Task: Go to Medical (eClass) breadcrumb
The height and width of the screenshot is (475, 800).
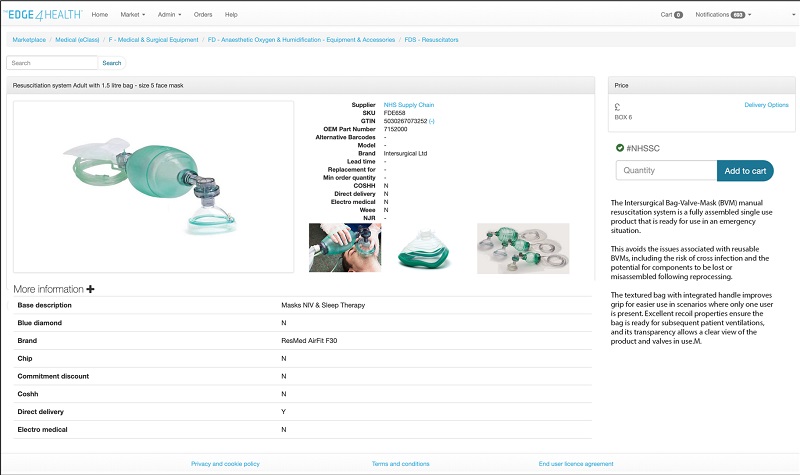Action: (77, 40)
